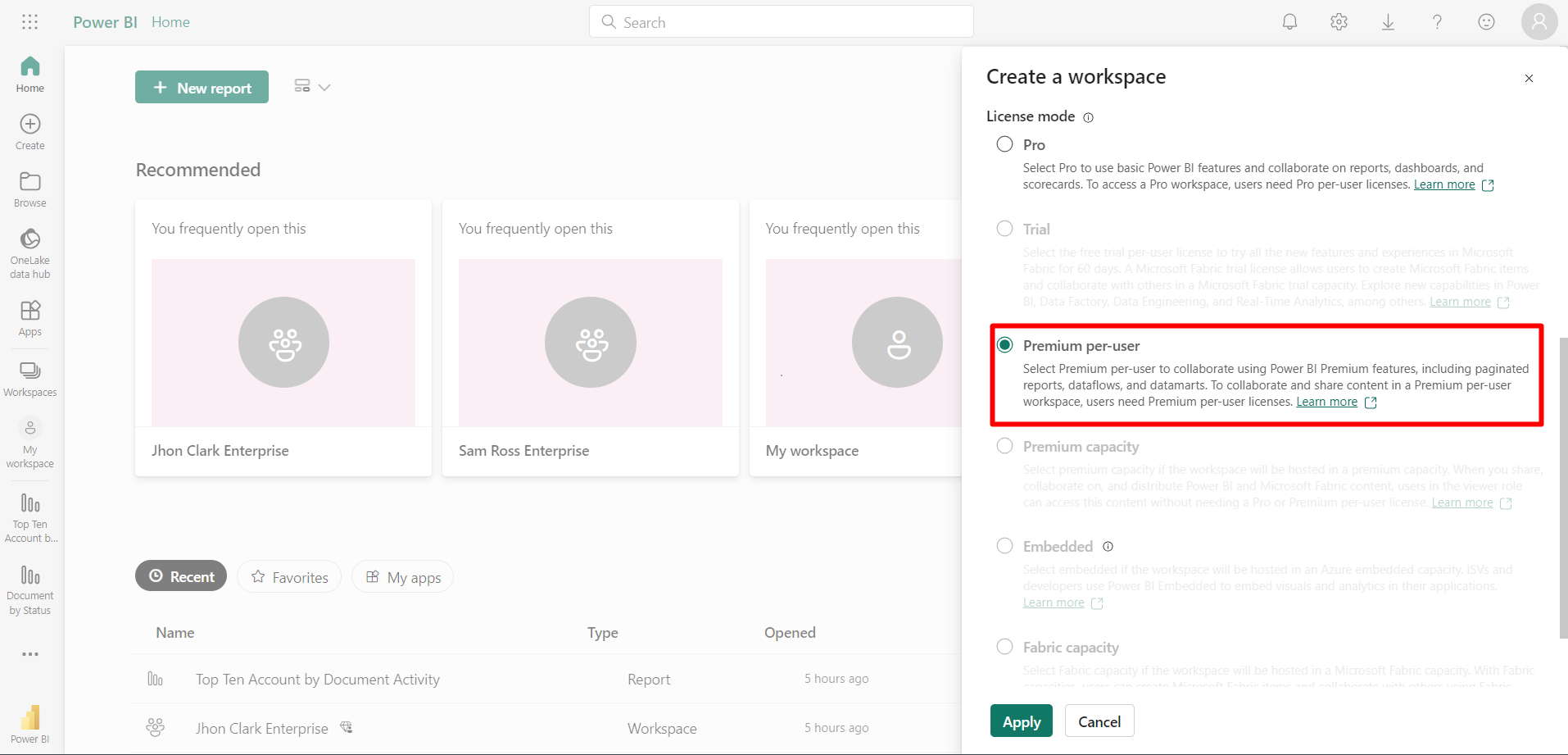Open feedback smiley icon
This screenshot has height=755, width=1568.
click(x=1486, y=22)
